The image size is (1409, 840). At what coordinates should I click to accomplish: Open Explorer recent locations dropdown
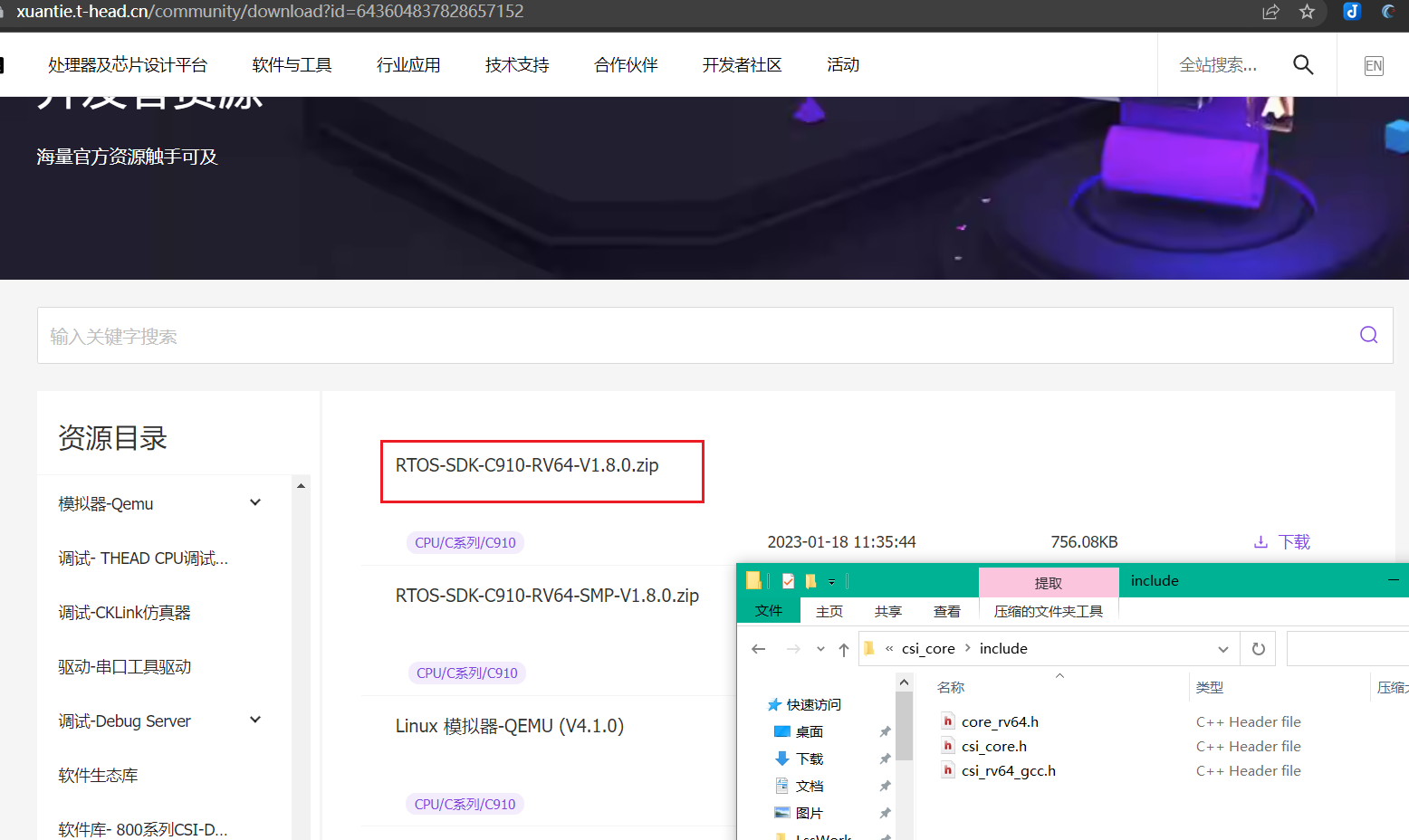click(820, 649)
